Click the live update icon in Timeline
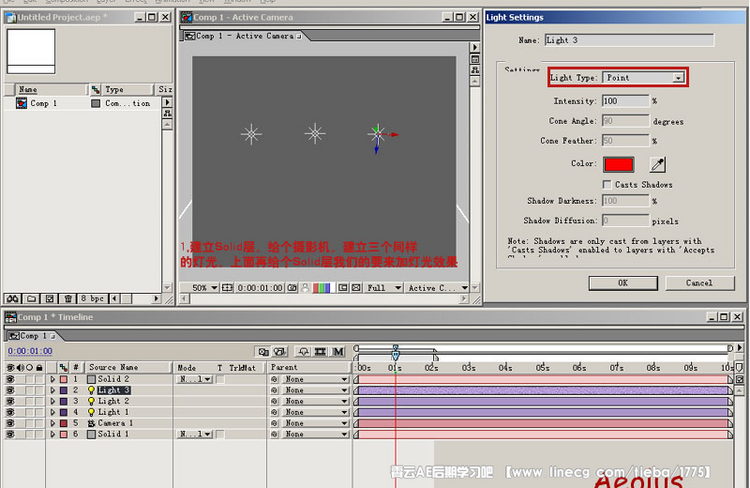The height and width of the screenshot is (488, 750). pos(263,352)
